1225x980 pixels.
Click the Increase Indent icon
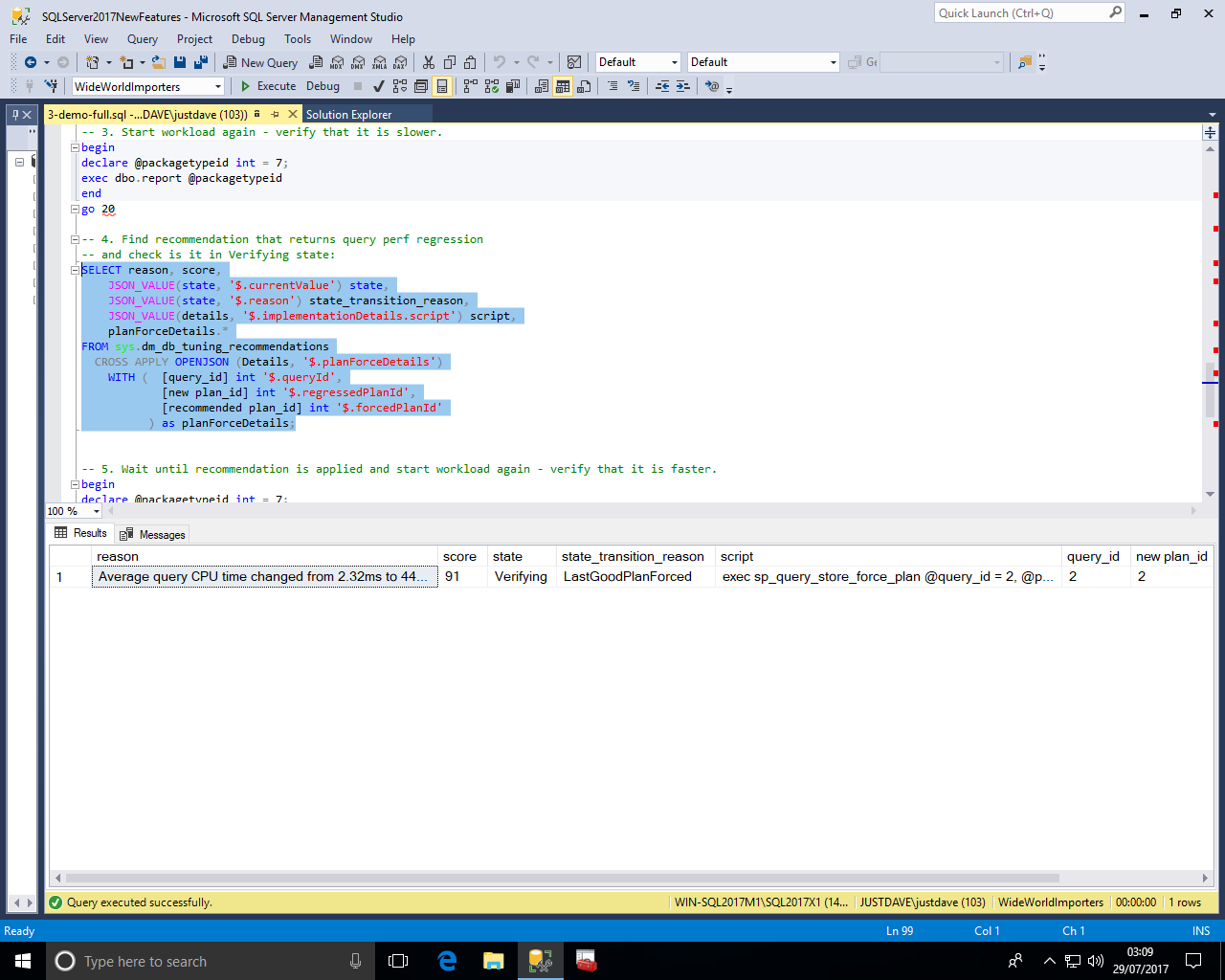click(x=682, y=86)
